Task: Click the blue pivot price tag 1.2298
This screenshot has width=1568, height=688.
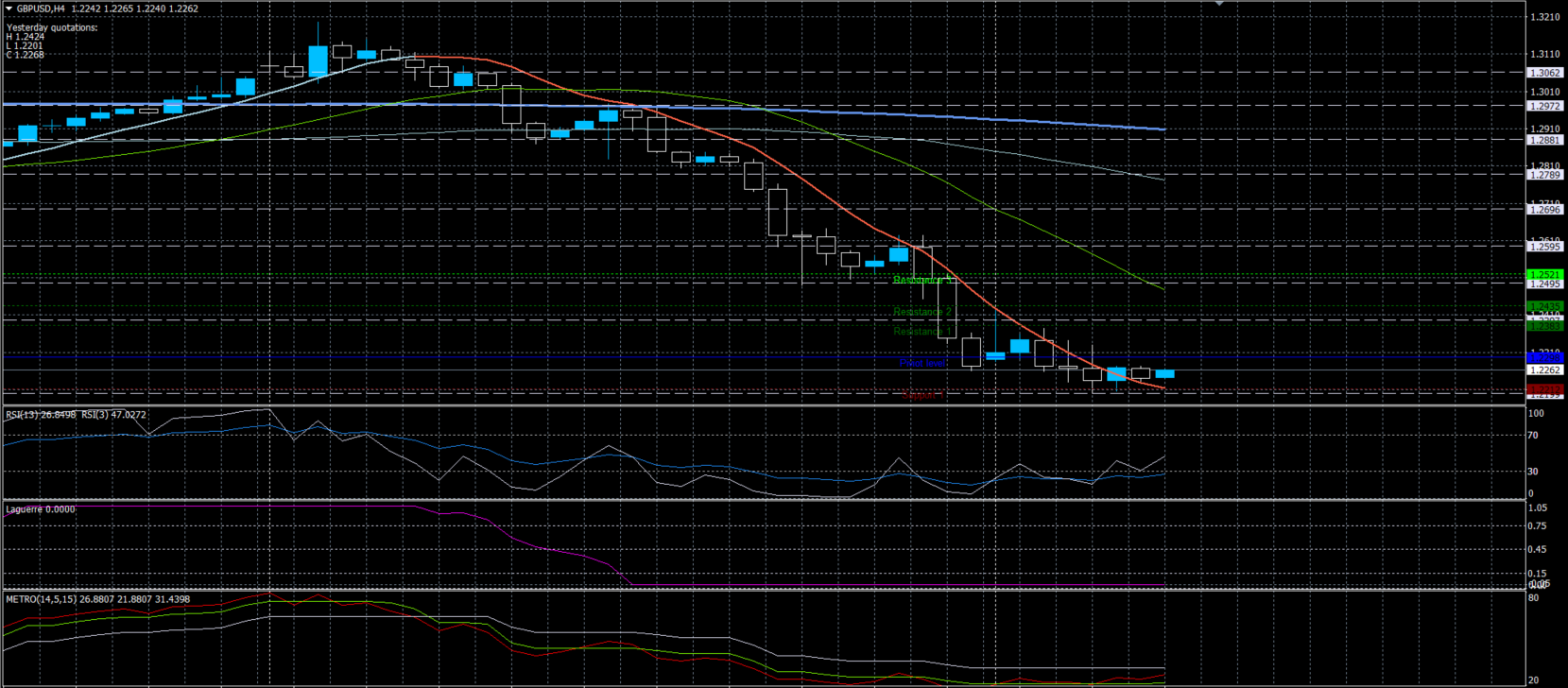Action: (1545, 357)
